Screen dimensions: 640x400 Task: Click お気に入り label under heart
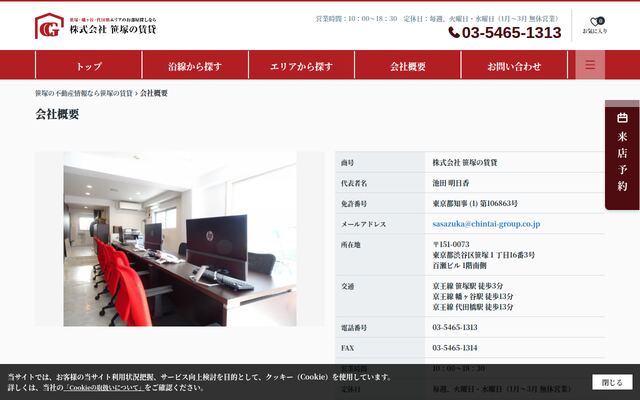click(595, 31)
